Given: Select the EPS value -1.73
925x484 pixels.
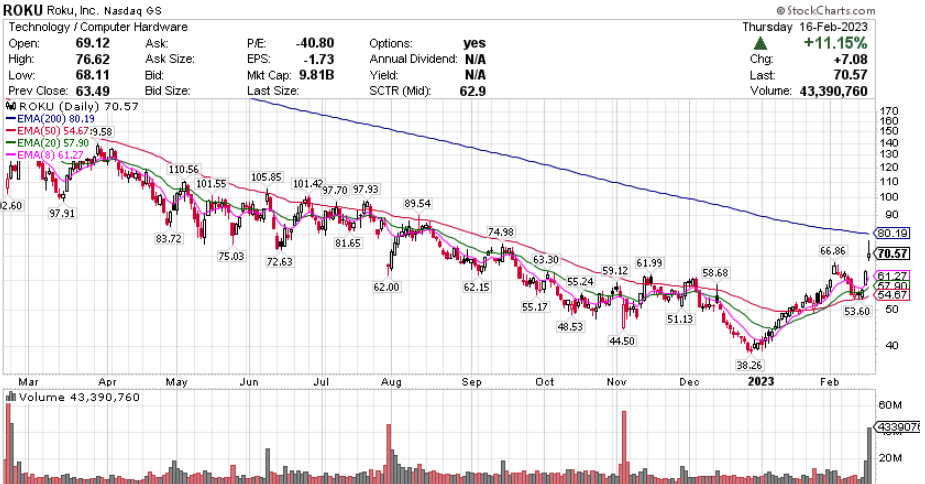Looking at the screenshot, I should pyautogui.click(x=319, y=59).
